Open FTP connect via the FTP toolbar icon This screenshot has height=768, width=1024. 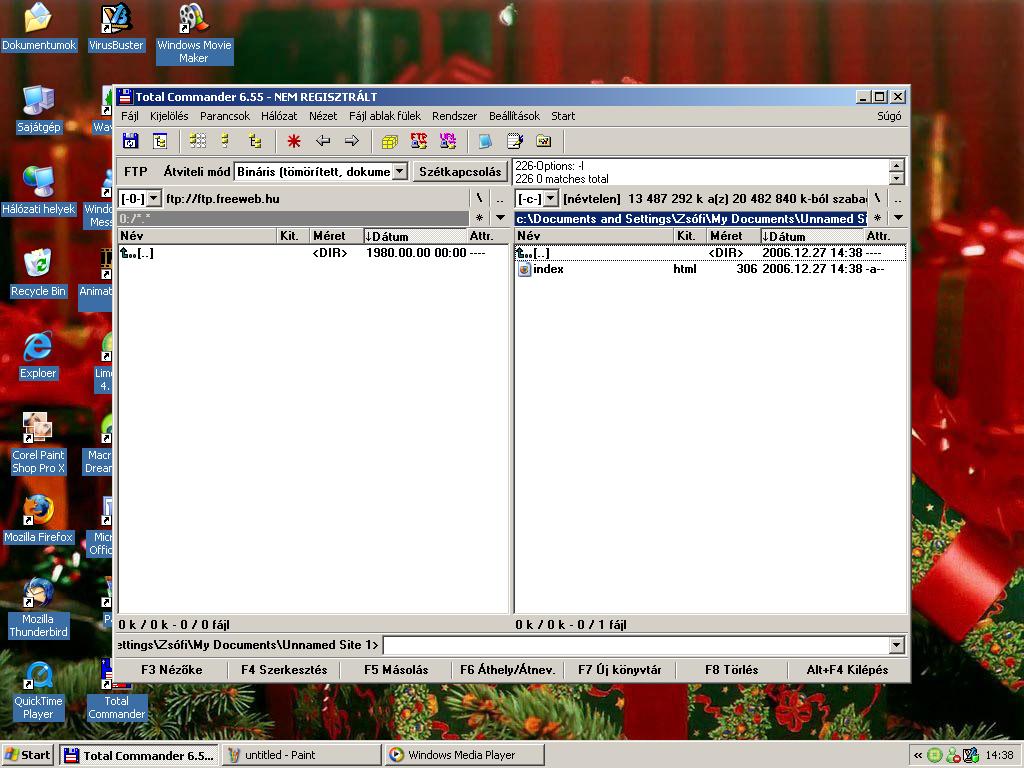pos(418,141)
